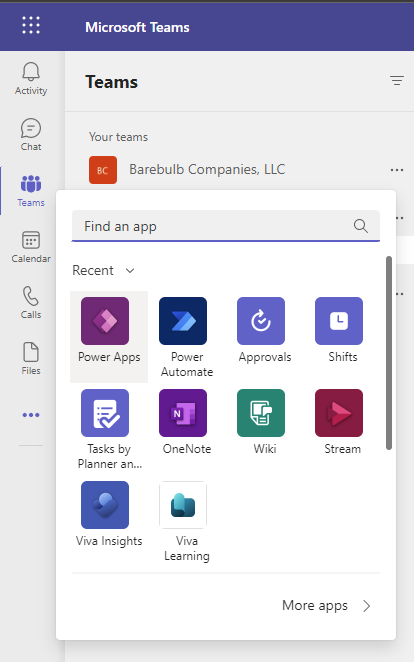Go to Chat in the sidebar
The image size is (414, 662).
[x=31, y=135]
